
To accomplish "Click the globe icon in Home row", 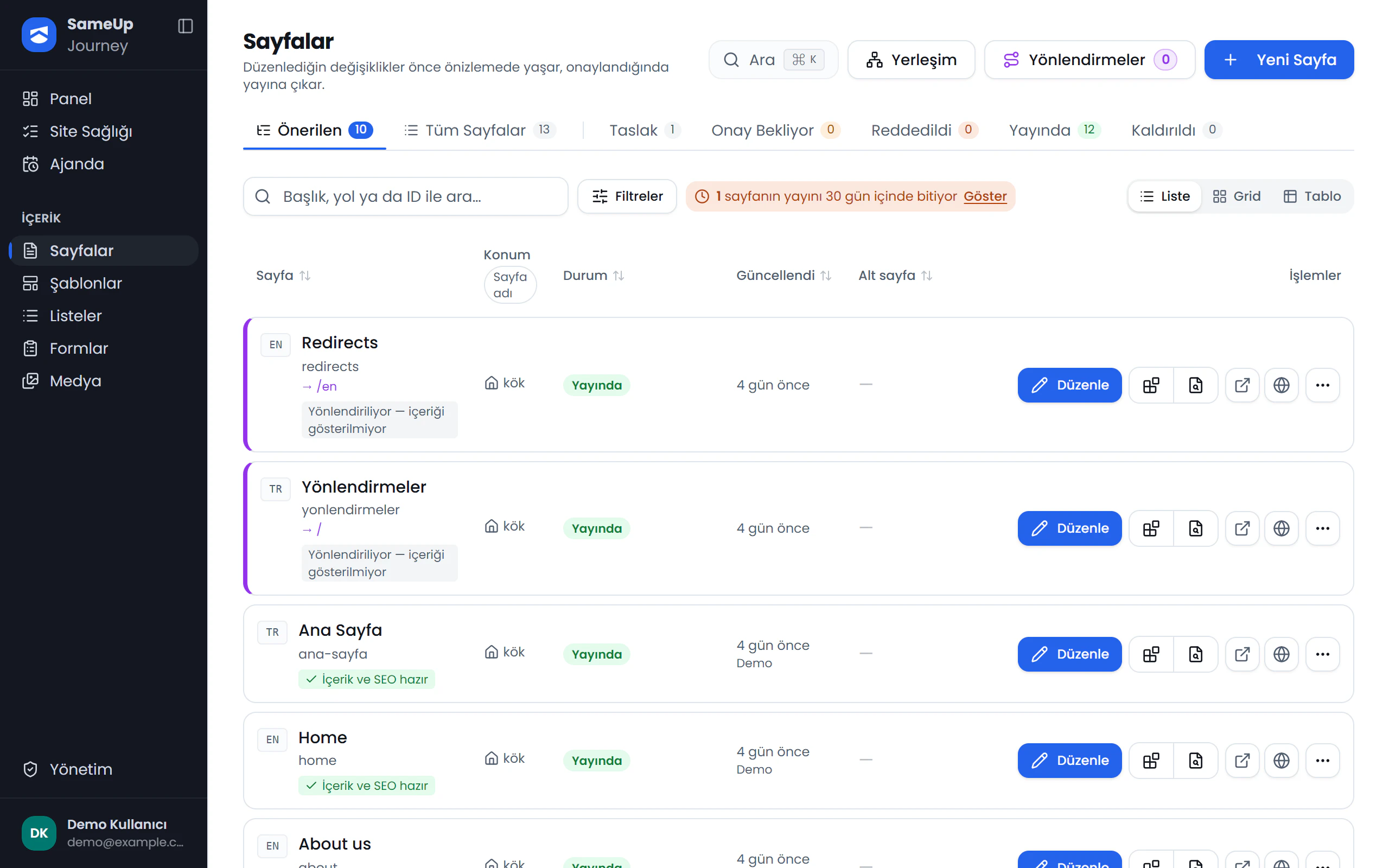I will point(1281,761).
